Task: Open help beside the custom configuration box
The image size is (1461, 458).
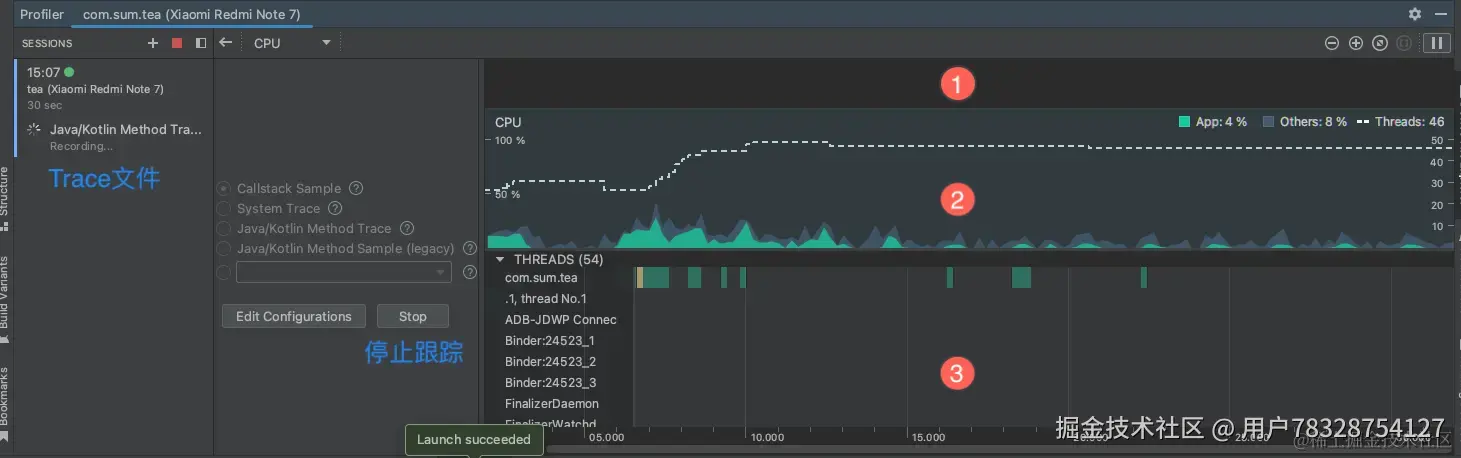Action: [x=469, y=272]
